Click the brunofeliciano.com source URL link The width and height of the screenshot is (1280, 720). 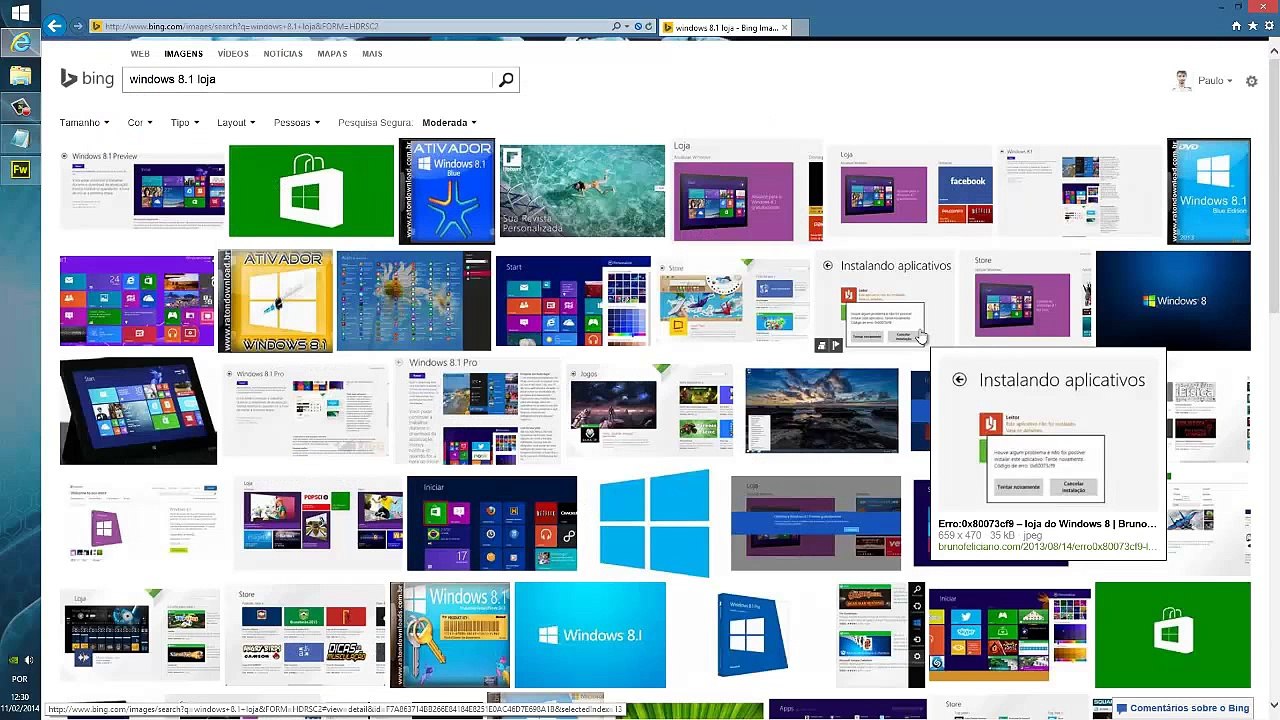point(1047,547)
